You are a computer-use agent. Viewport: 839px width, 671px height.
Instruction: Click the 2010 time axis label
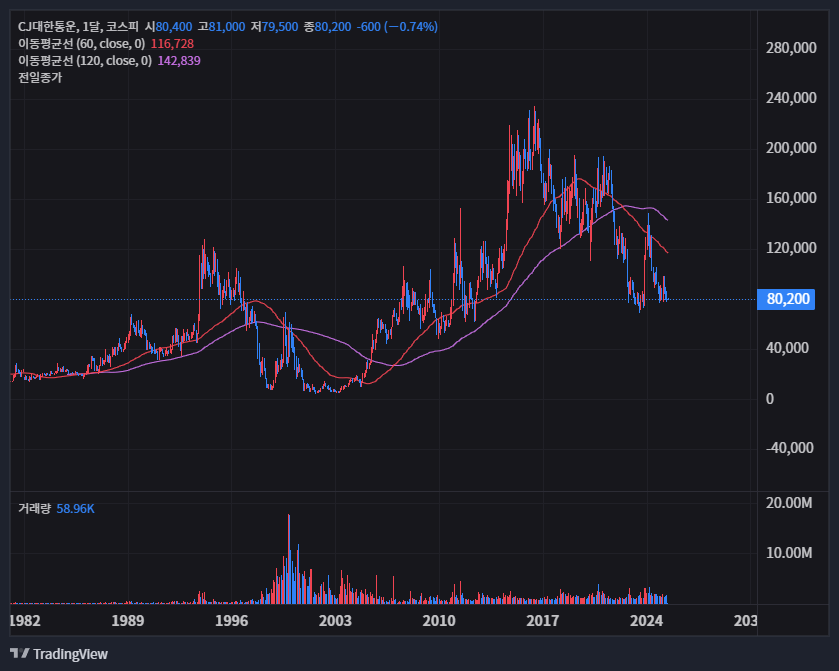439,621
